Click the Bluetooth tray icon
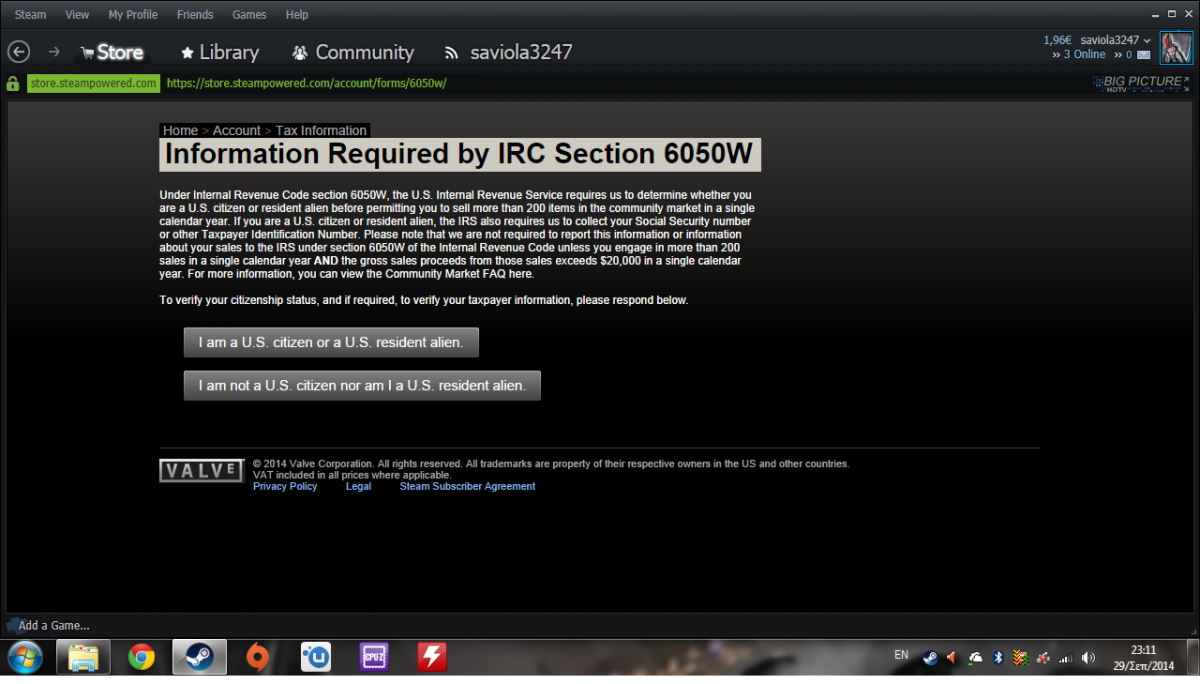1200x684 pixels. (997, 658)
